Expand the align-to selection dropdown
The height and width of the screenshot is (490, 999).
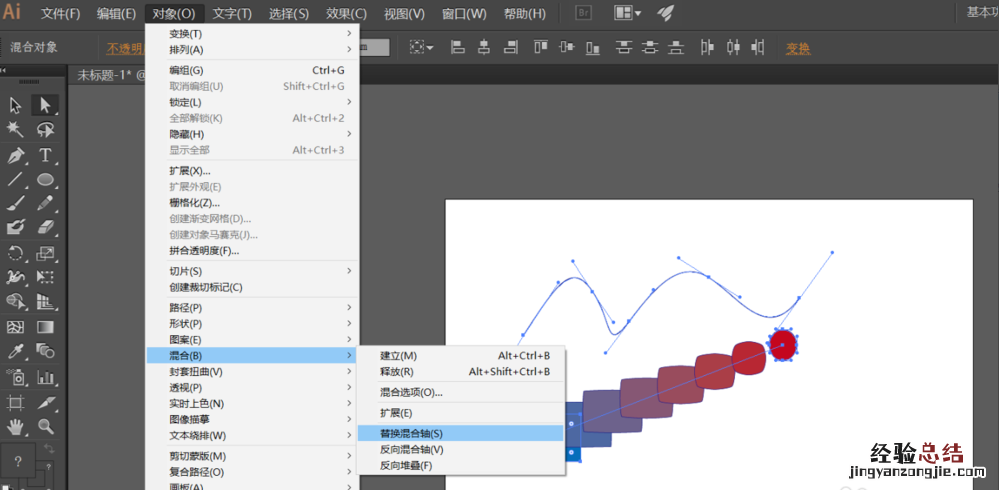(421, 47)
